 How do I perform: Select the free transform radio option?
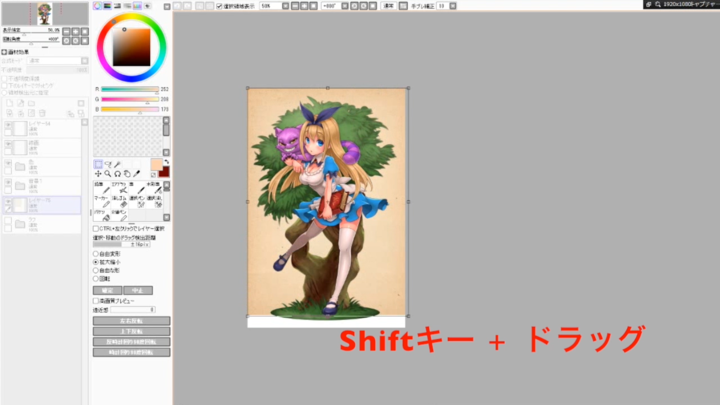(x=96, y=253)
